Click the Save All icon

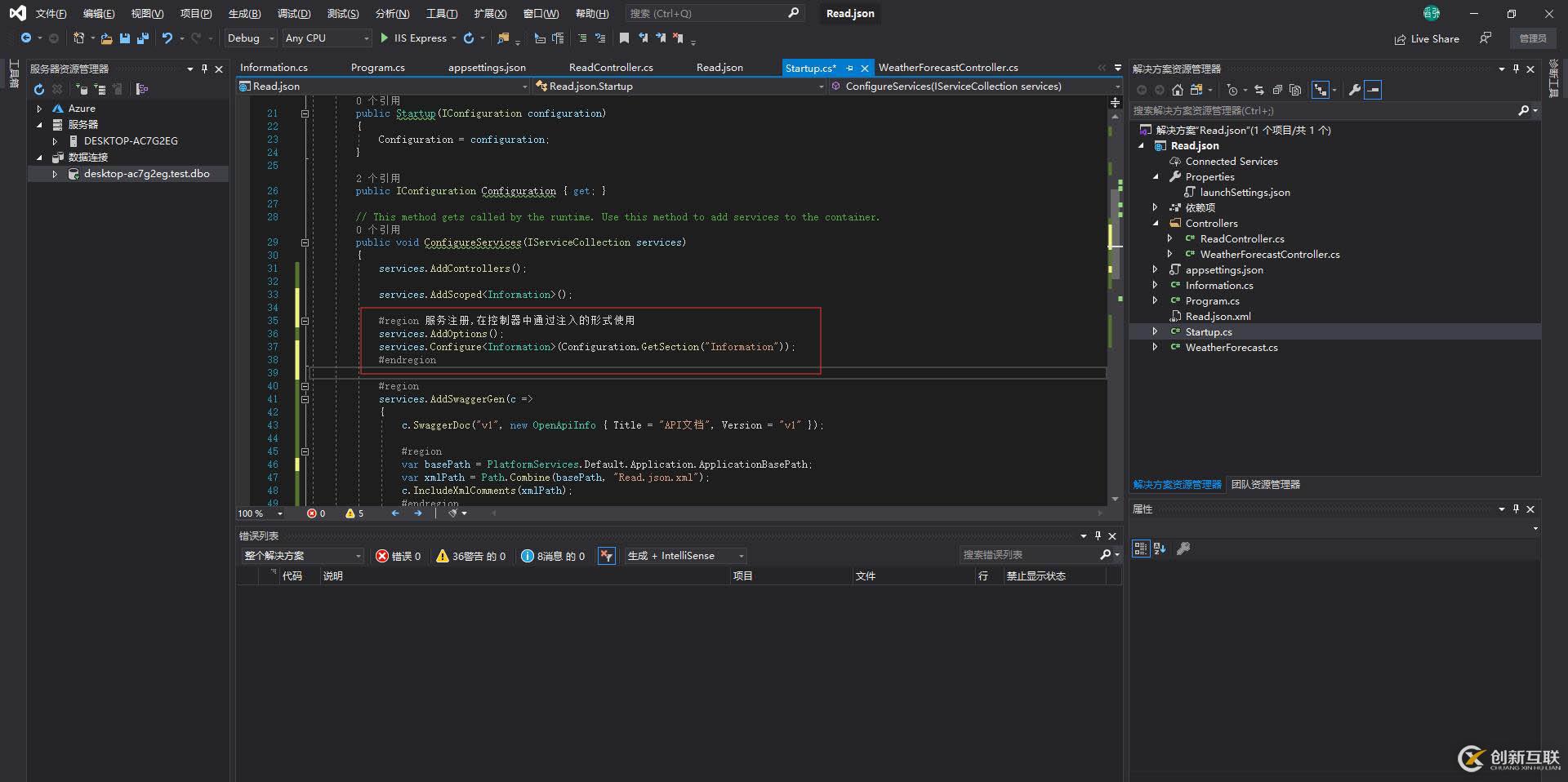(x=142, y=38)
